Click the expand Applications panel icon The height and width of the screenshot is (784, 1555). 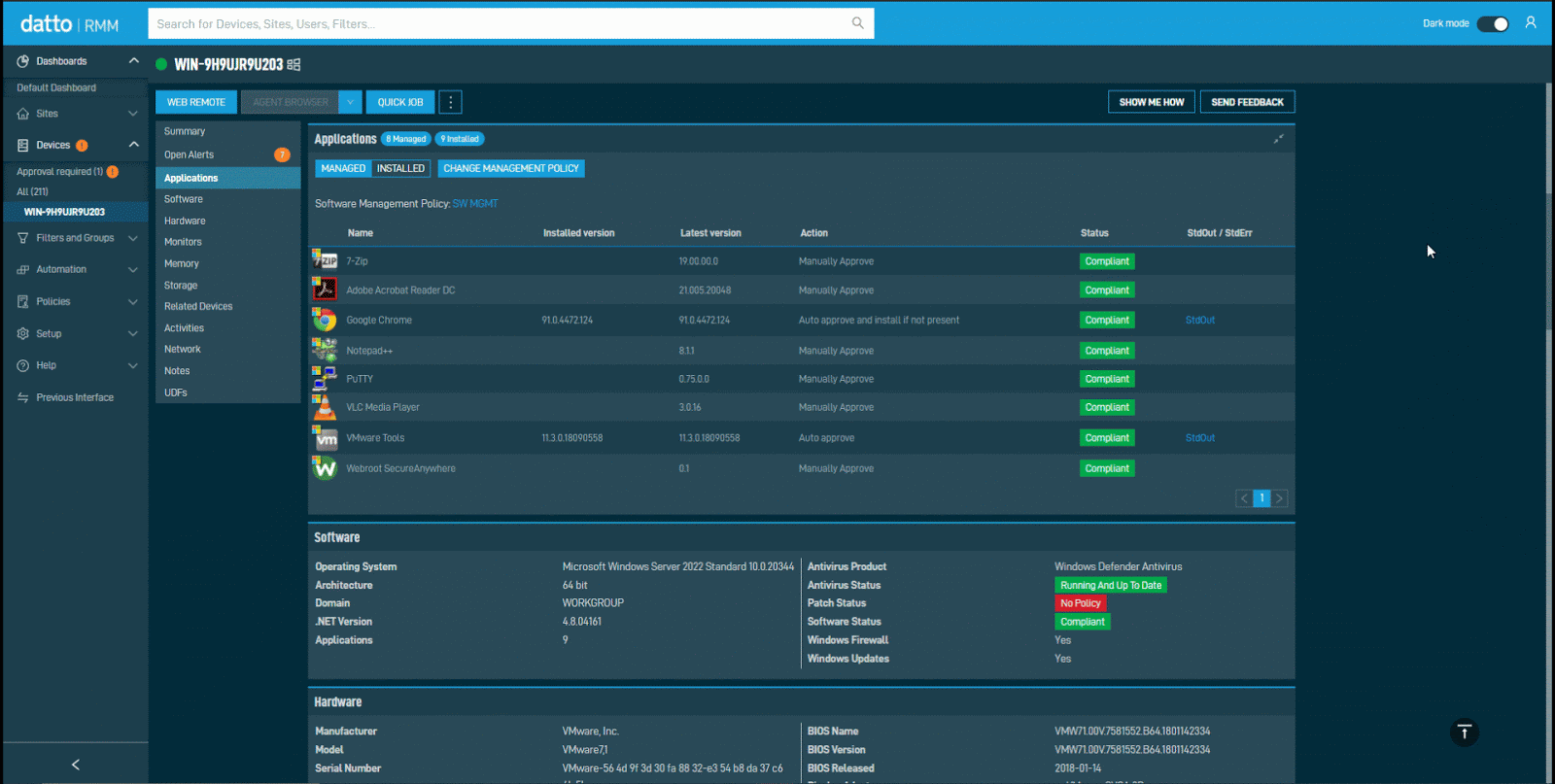(x=1279, y=139)
